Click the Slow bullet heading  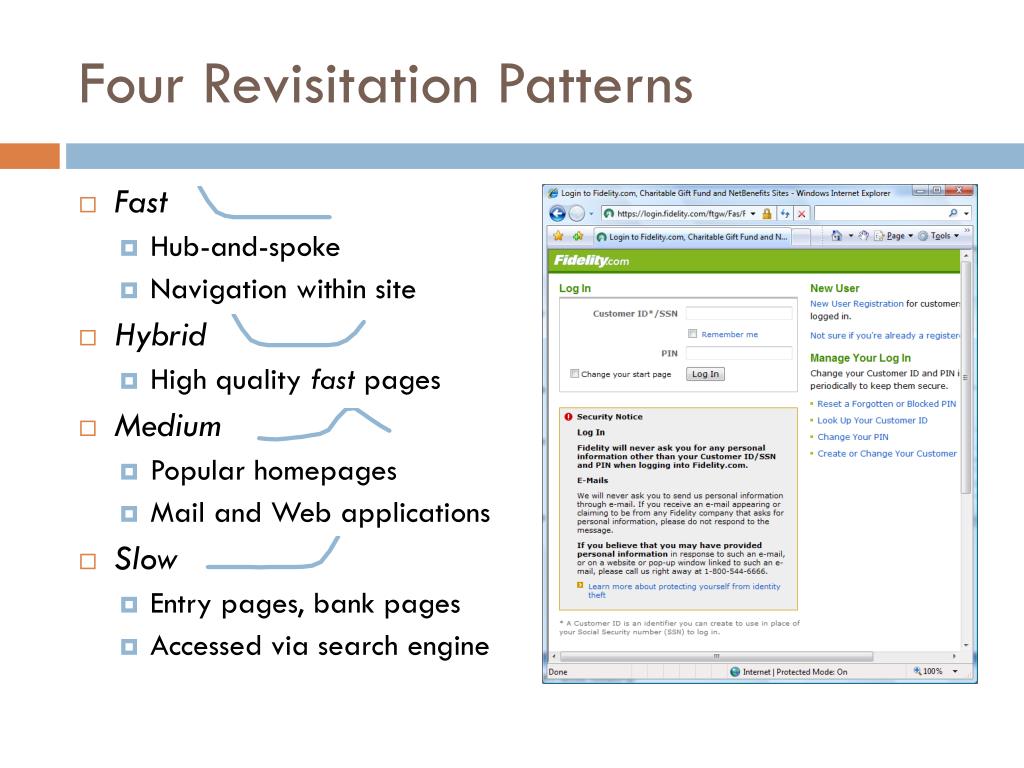[146, 559]
